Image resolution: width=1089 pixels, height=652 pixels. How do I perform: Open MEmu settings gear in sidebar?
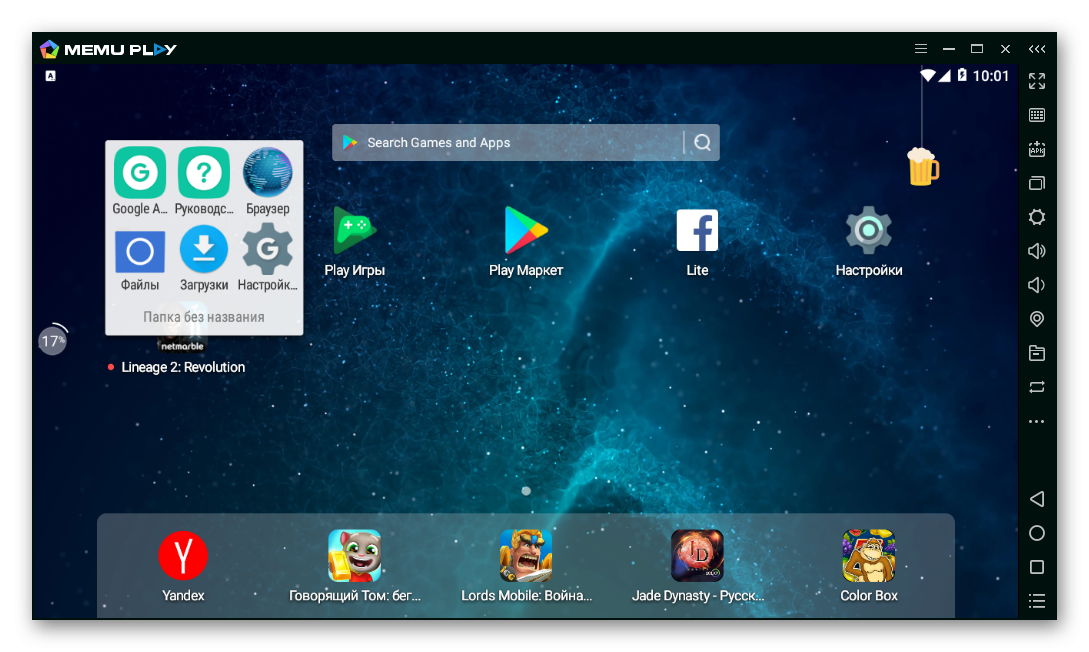click(1037, 217)
